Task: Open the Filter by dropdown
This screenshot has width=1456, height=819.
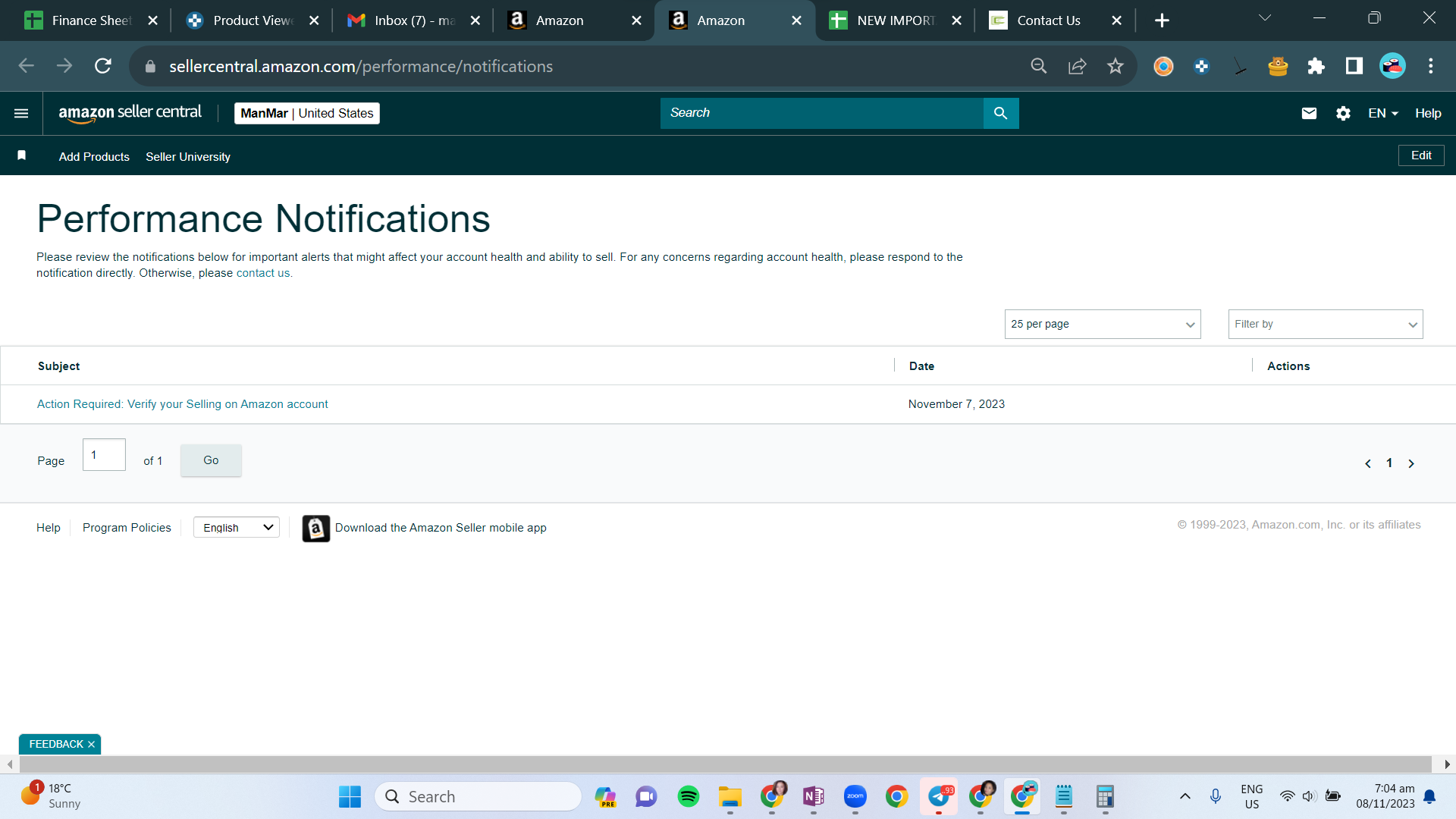Action: (1326, 324)
